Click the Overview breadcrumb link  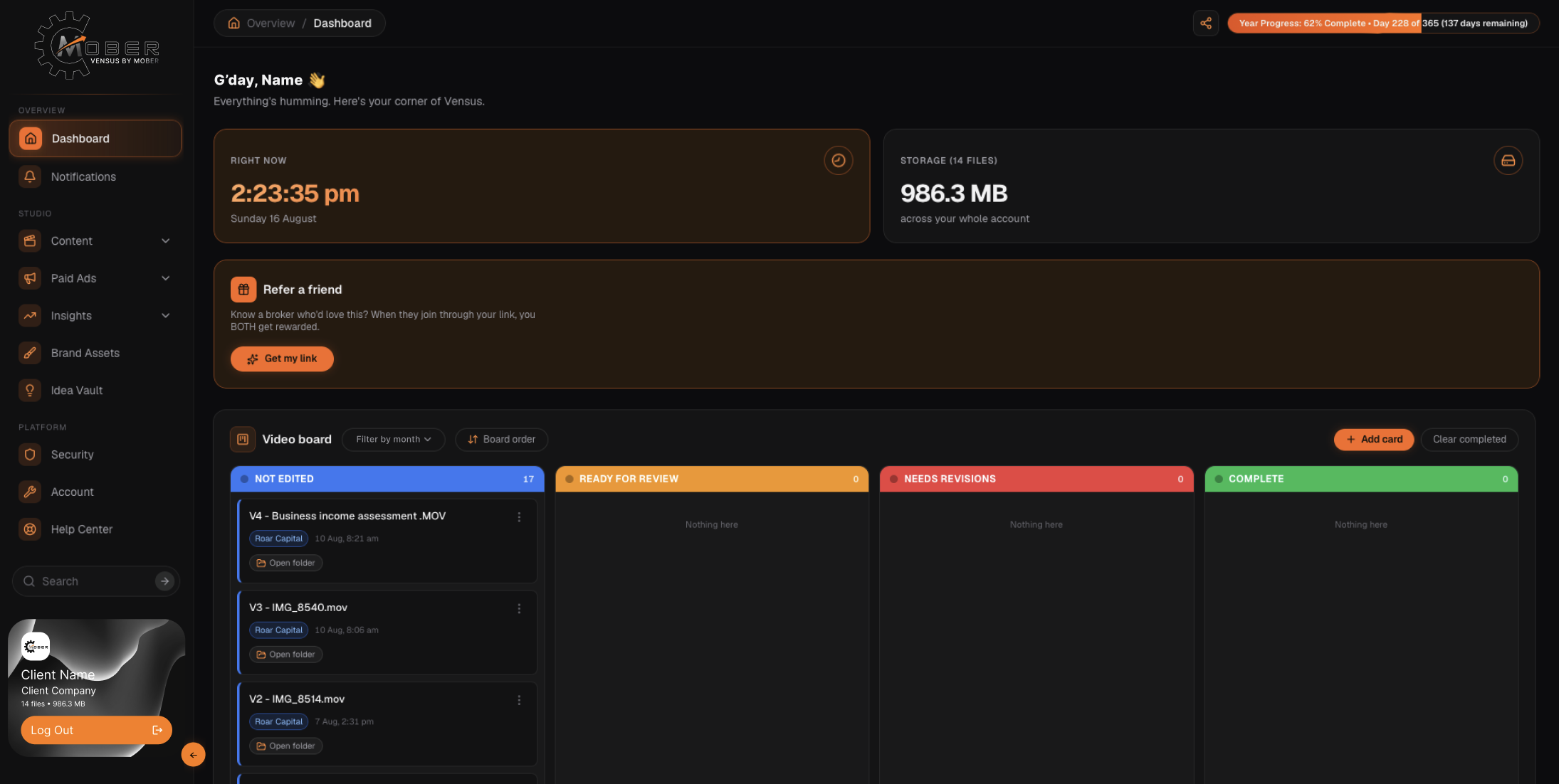(271, 23)
